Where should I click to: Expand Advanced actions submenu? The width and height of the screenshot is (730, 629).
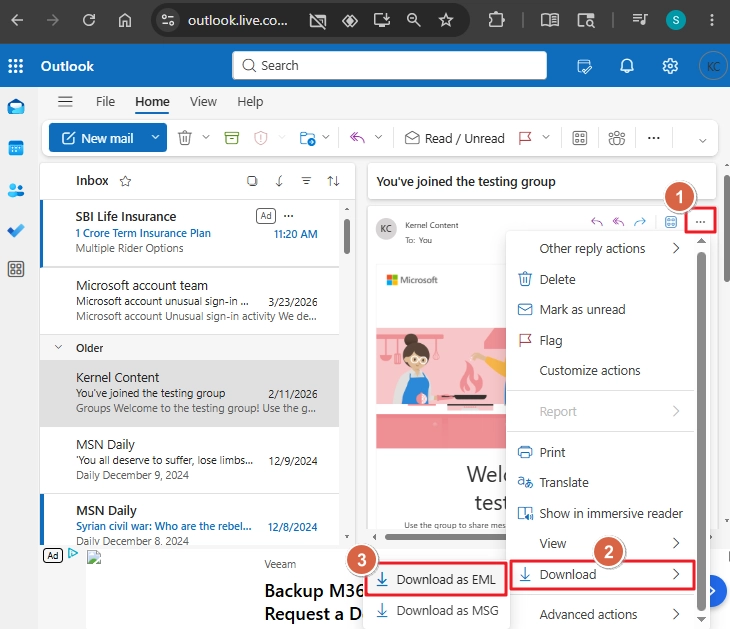[x=600, y=614]
